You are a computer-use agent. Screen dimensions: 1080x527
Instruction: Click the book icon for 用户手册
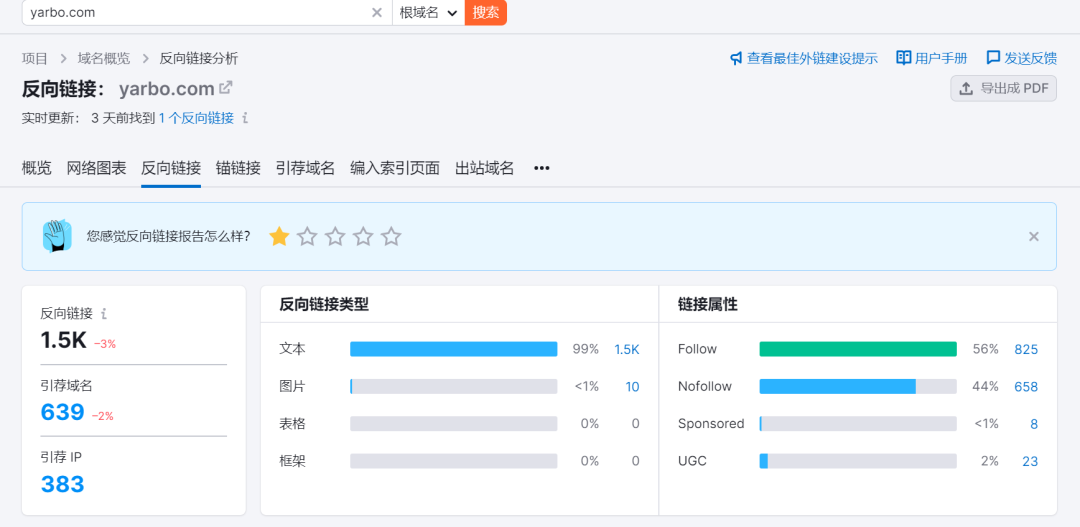click(904, 58)
